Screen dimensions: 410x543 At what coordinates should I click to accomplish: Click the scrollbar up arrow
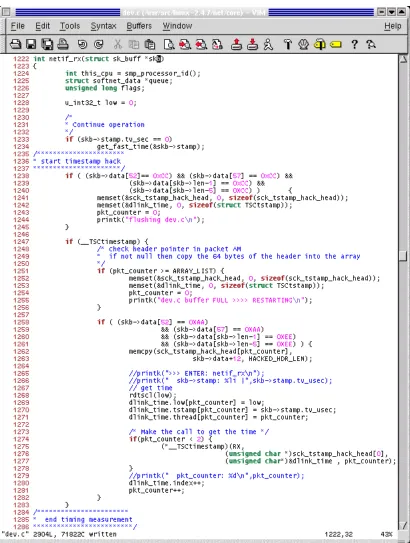pyautogui.click(x=403, y=59)
